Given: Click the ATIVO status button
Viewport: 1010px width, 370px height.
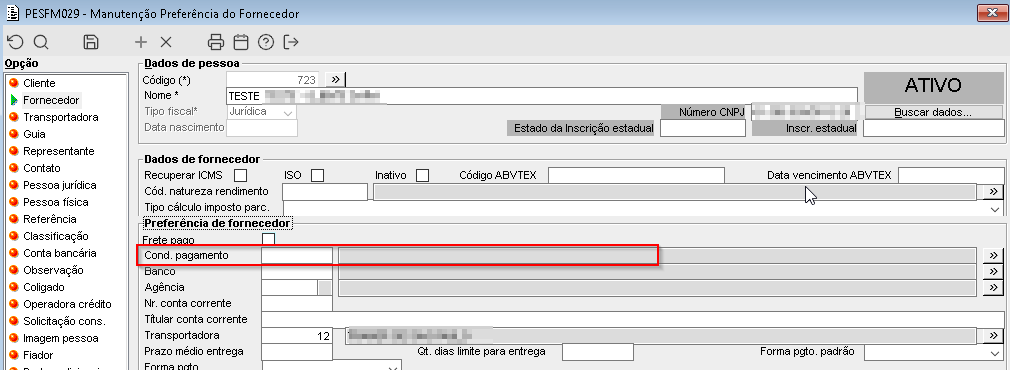Looking at the screenshot, I should tap(933, 86).
